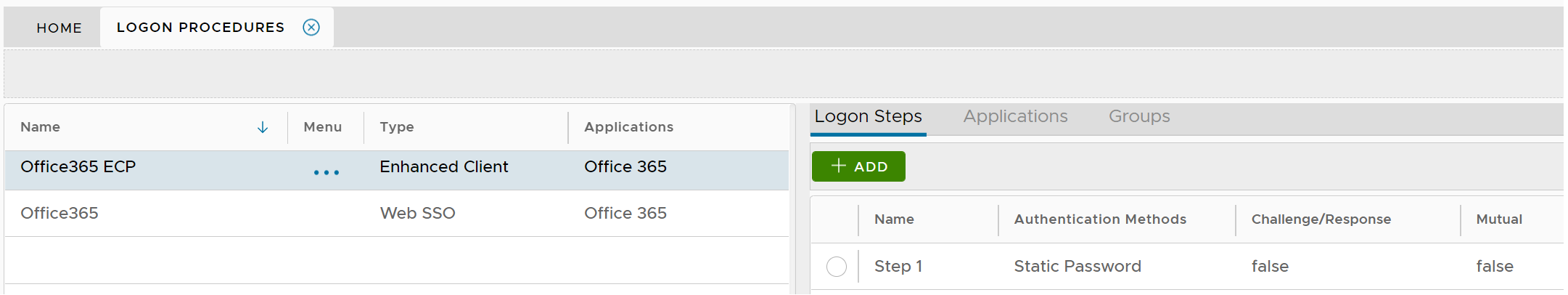Screen dimensions: 1568x295
Task: Sort by the Type column header
Action: click(x=397, y=127)
